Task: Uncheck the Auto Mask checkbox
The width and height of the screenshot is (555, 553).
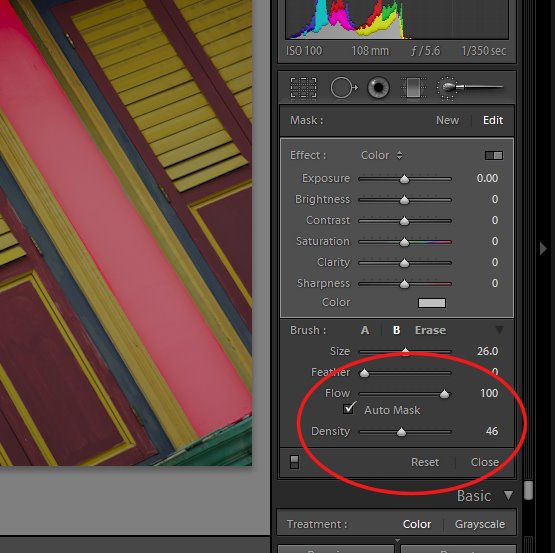Action: [x=349, y=409]
